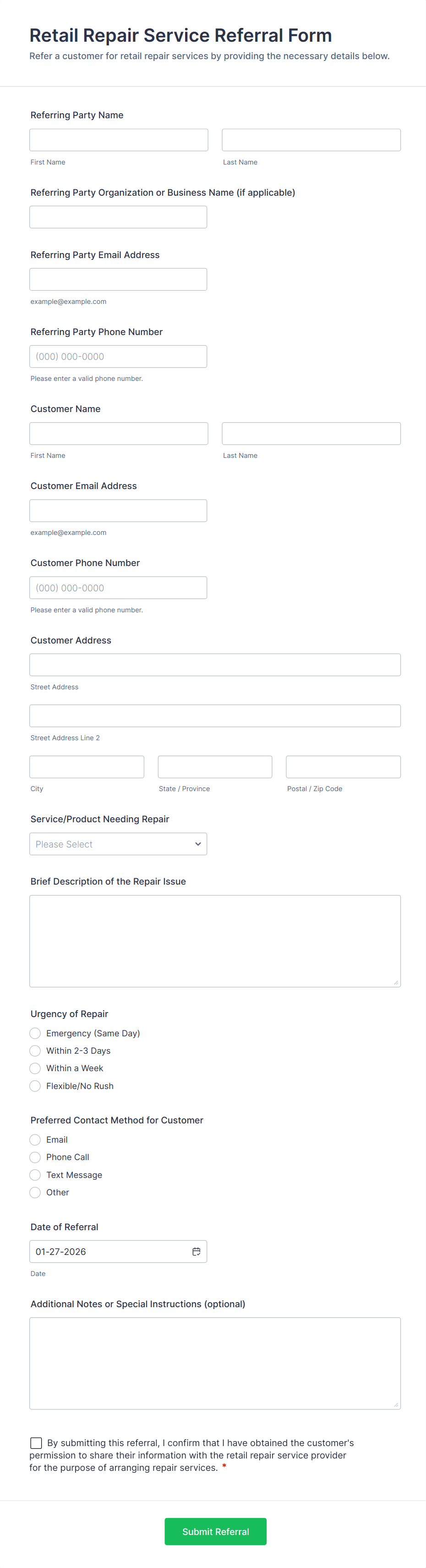Click Referring Party First Name field
The width and height of the screenshot is (426, 1568).
119,140
